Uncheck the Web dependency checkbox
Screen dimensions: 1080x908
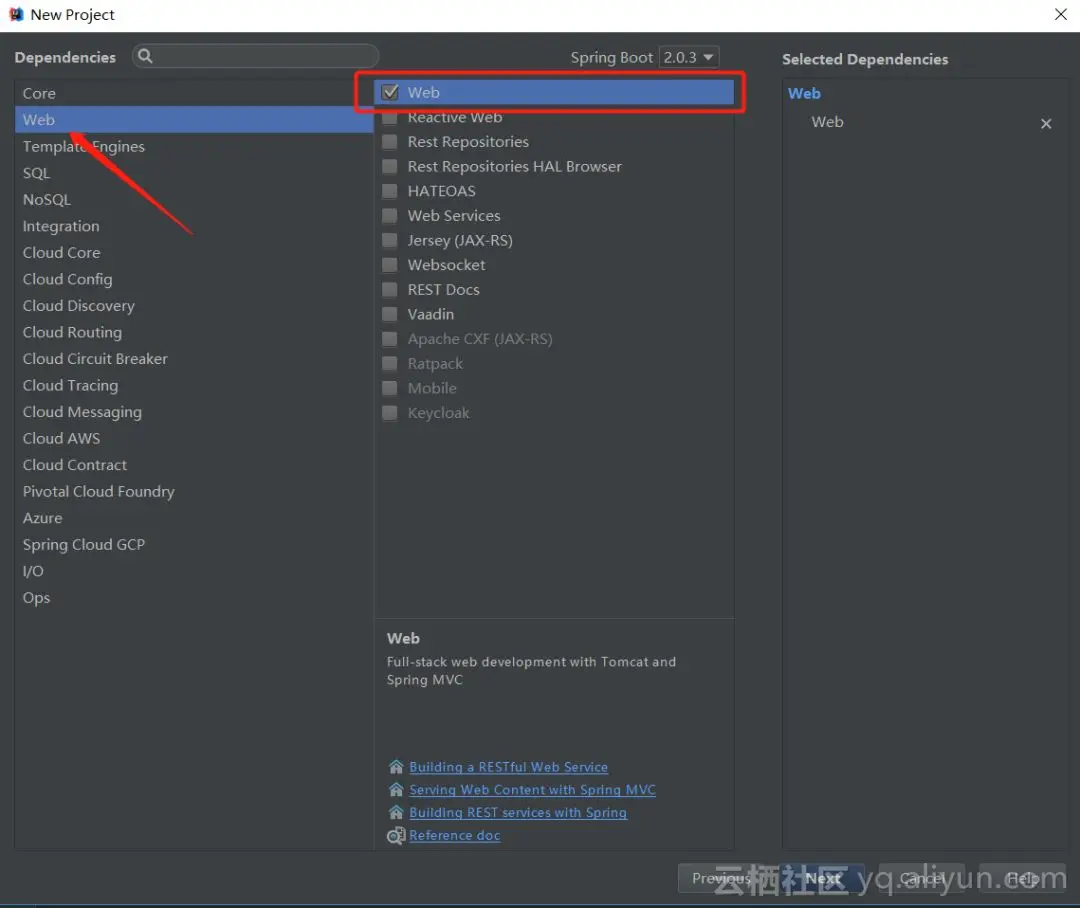coord(390,92)
